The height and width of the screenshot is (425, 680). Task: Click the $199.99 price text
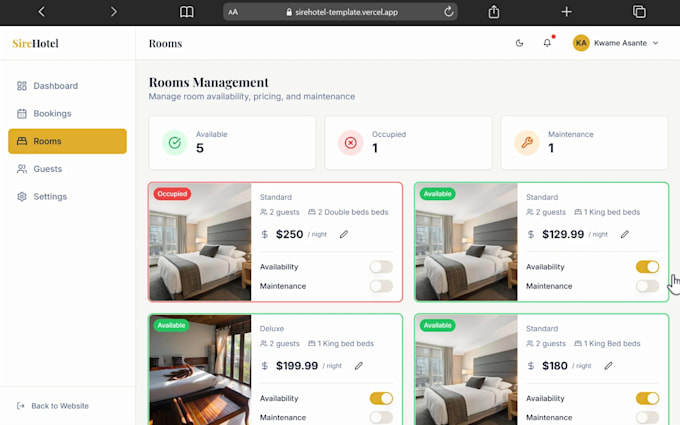[297, 366]
